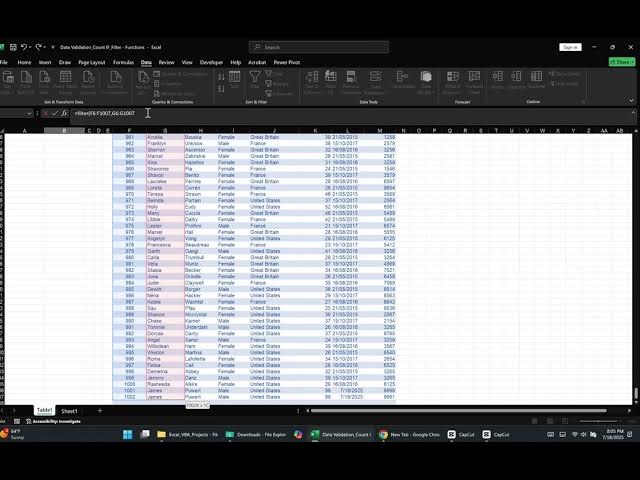This screenshot has height=480, width=640.
Task: Switch to the Power Pivot tab
Action: pos(287,62)
